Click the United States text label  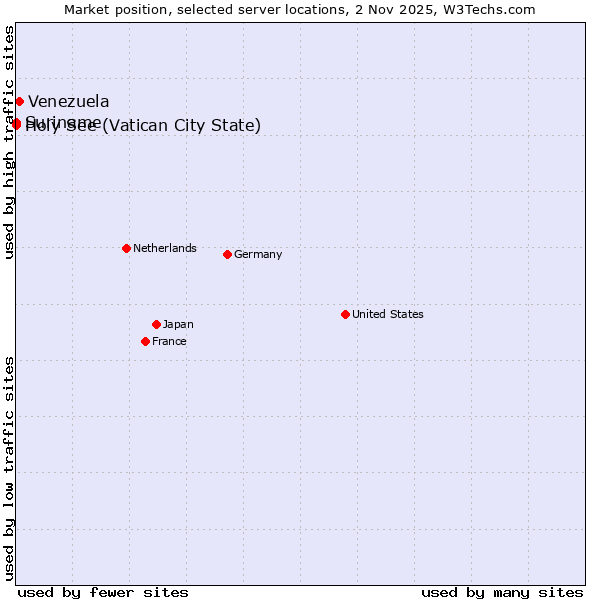click(x=387, y=314)
